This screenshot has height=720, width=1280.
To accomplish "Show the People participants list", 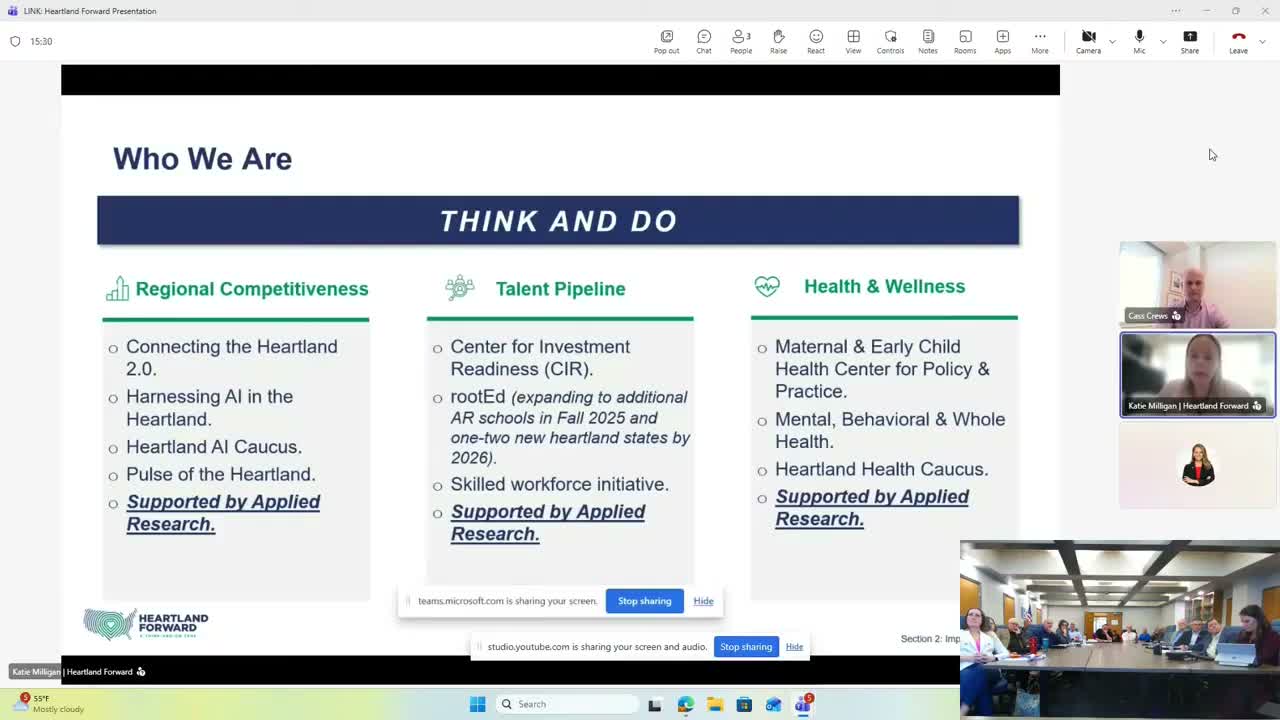I will [x=741, y=41].
